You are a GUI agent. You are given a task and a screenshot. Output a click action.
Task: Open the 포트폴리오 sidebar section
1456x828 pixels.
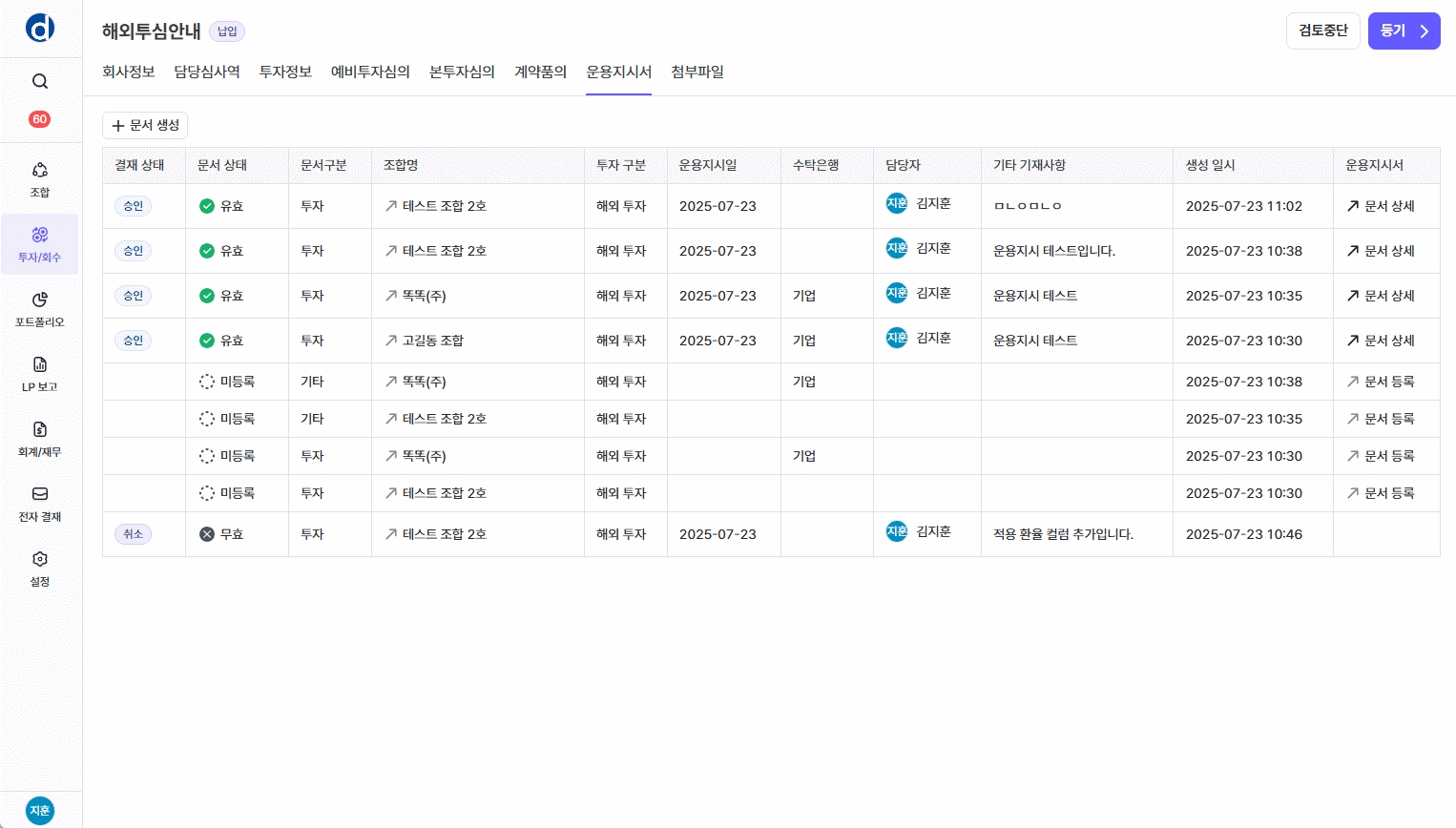pyautogui.click(x=40, y=309)
